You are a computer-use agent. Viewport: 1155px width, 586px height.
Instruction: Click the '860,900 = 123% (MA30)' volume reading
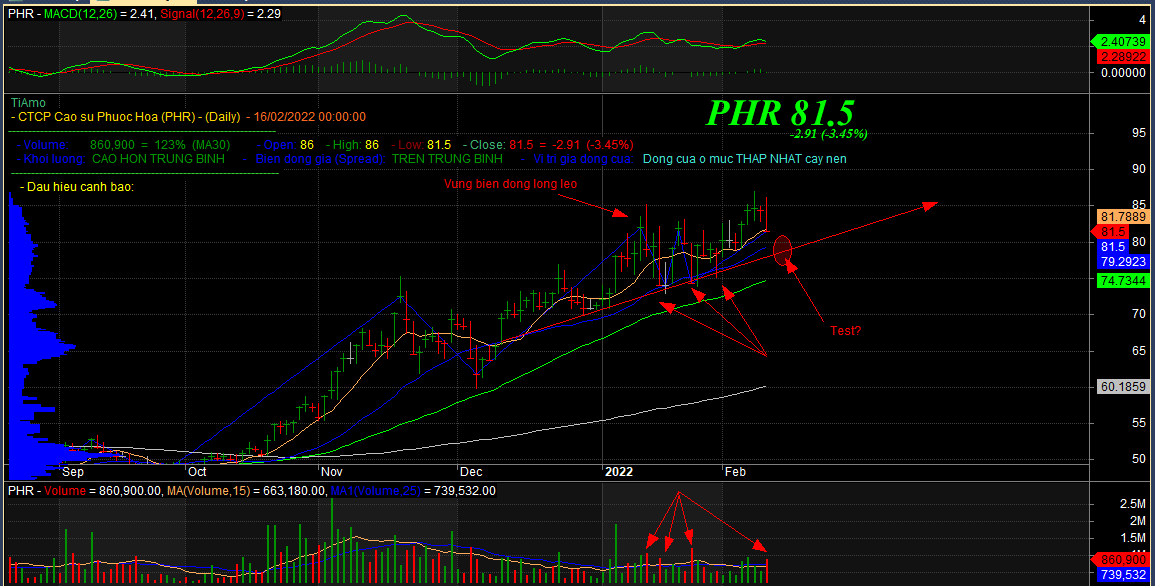coord(160,145)
